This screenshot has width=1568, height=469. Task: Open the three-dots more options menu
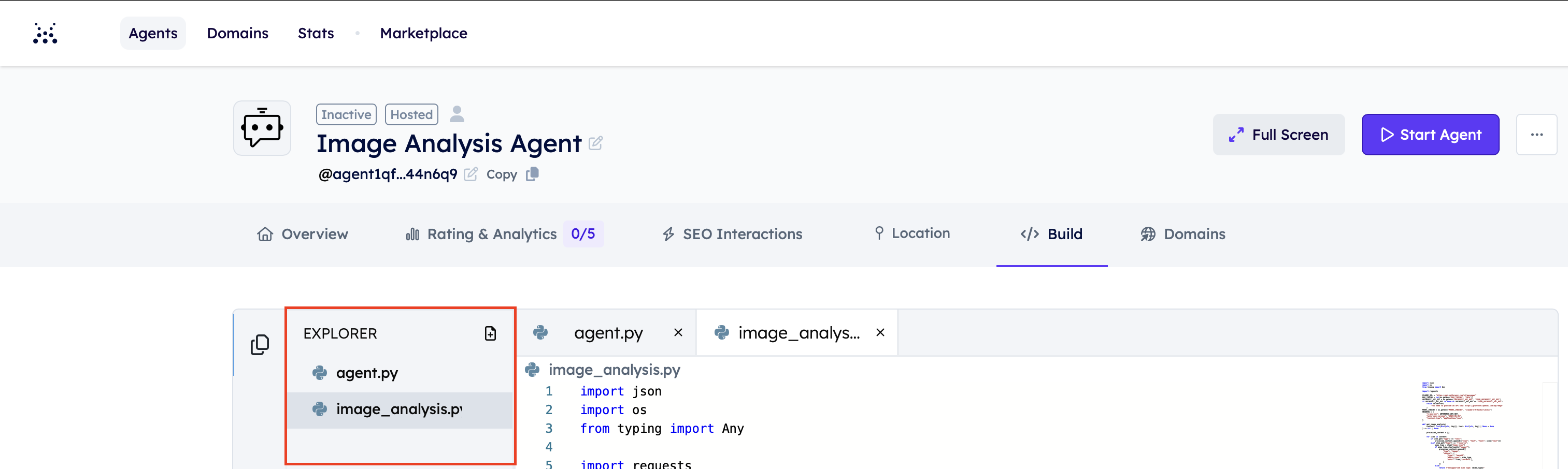[1536, 135]
